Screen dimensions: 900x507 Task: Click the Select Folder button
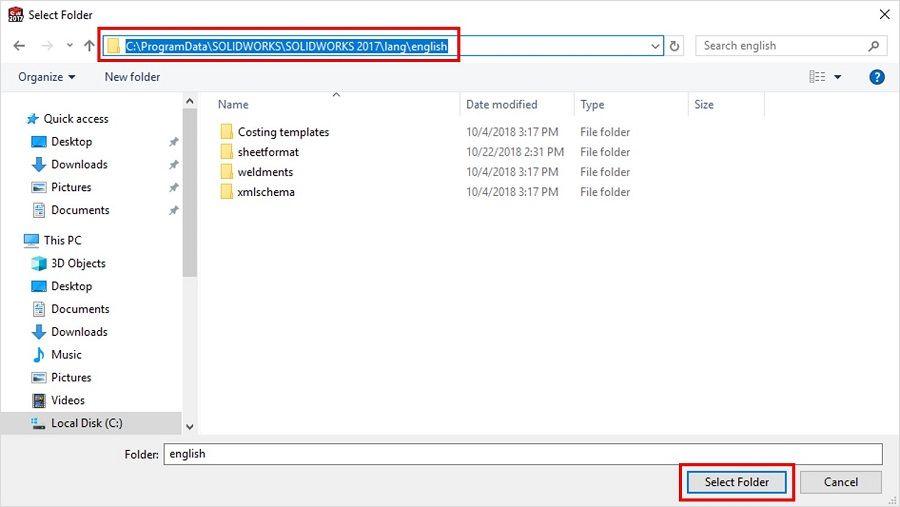click(x=737, y=482)
